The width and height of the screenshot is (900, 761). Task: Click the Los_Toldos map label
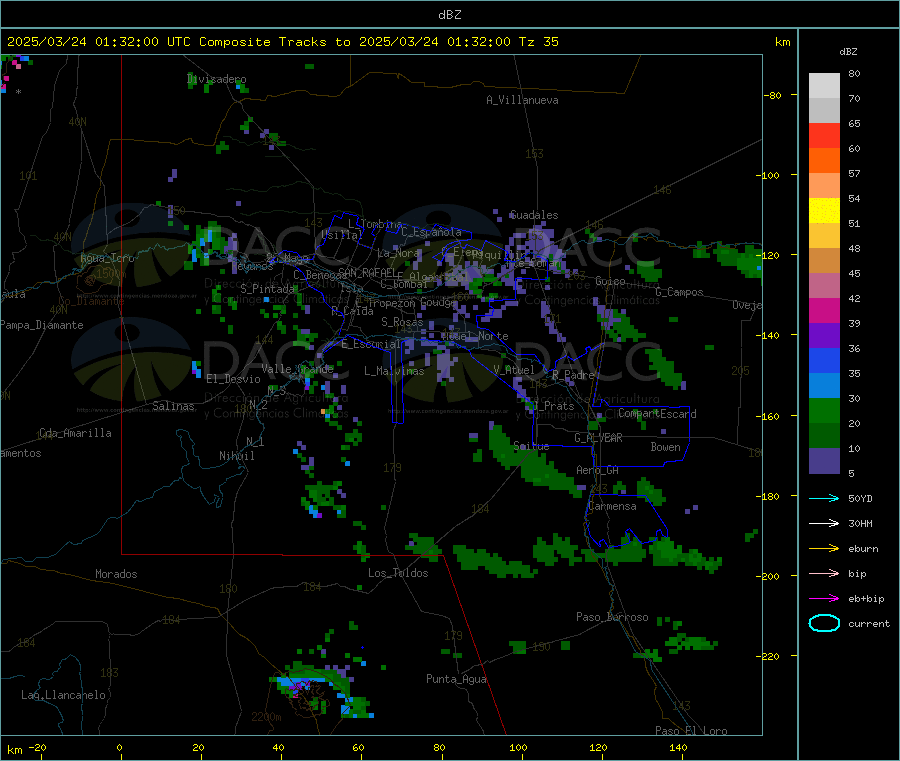(398, 573)
